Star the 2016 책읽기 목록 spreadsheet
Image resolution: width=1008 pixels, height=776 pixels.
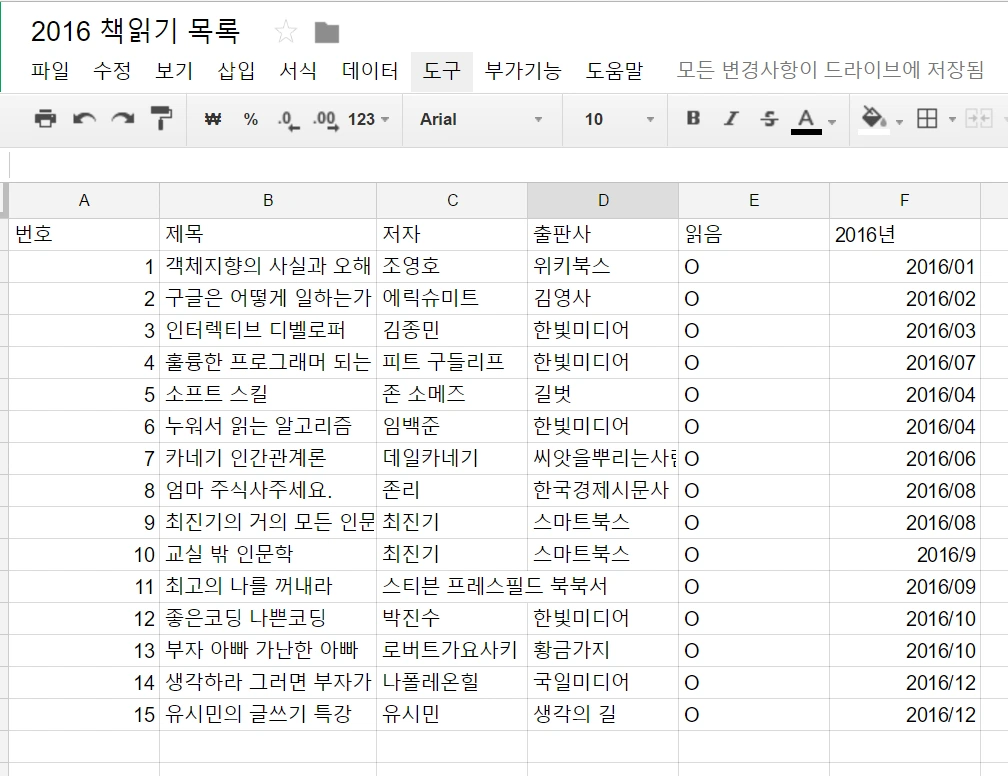(286, 30)
